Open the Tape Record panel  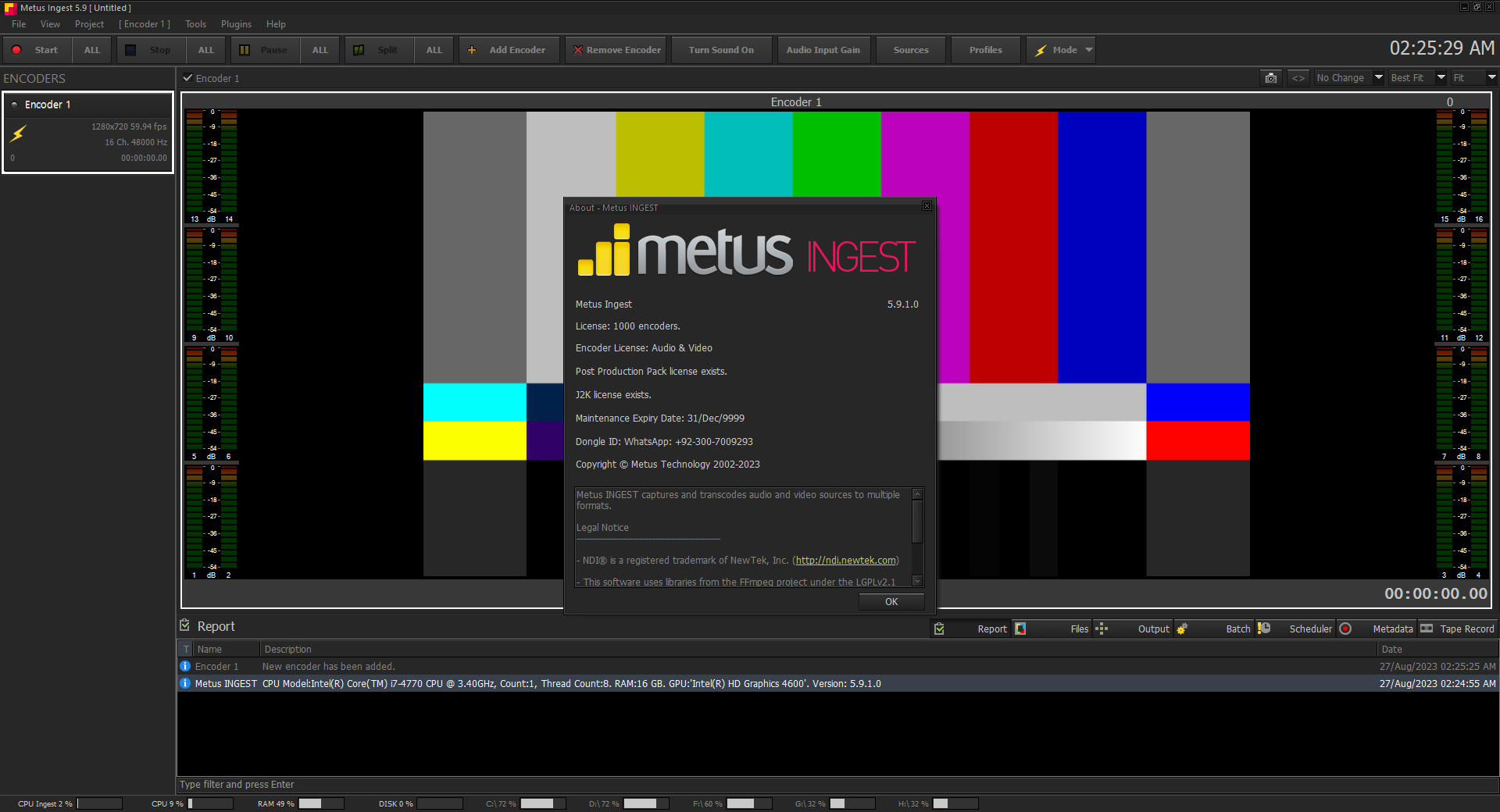coord(1458,629)
